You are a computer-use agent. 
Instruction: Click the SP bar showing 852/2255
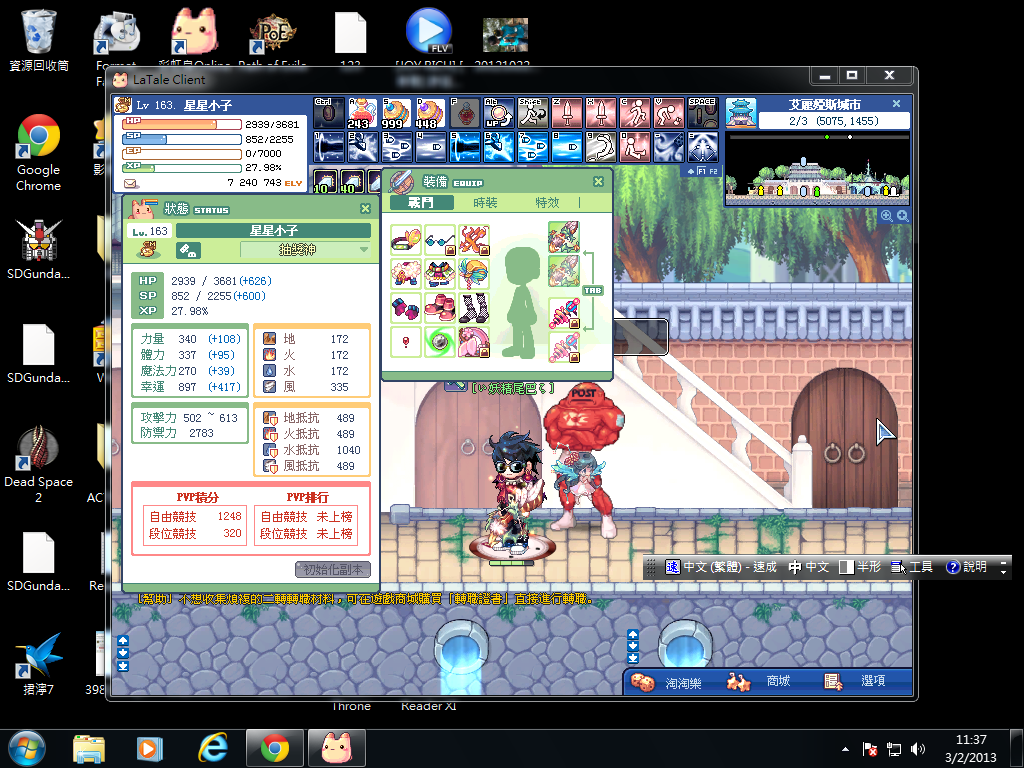(182, 139)
